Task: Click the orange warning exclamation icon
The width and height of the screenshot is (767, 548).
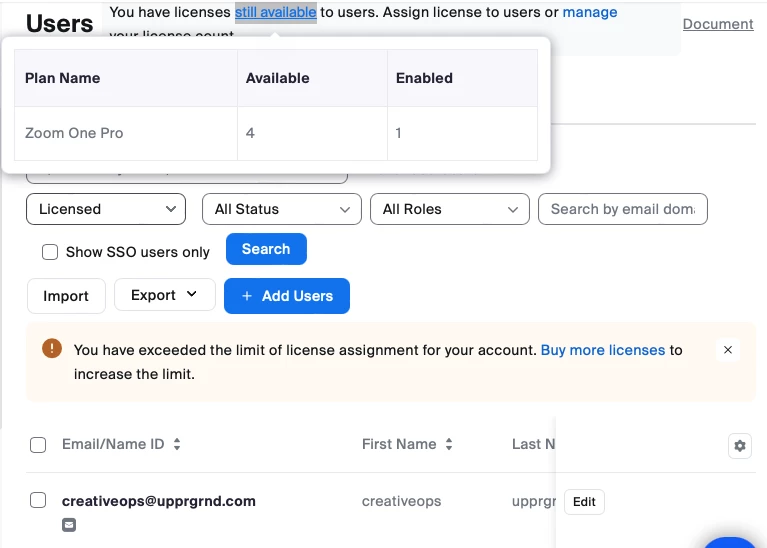Action: tap(52, 349)
